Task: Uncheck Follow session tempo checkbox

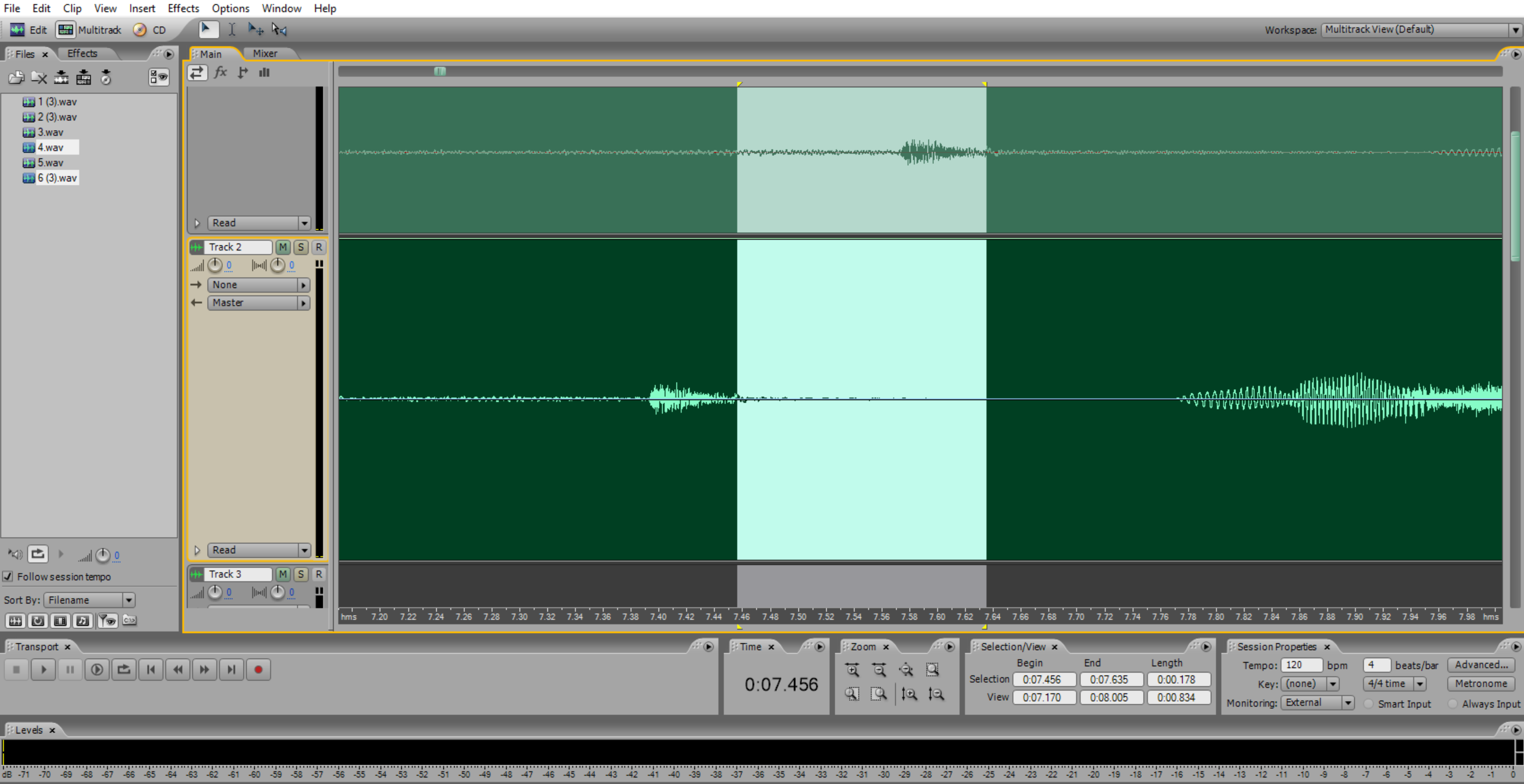Action: pos(8,576)
